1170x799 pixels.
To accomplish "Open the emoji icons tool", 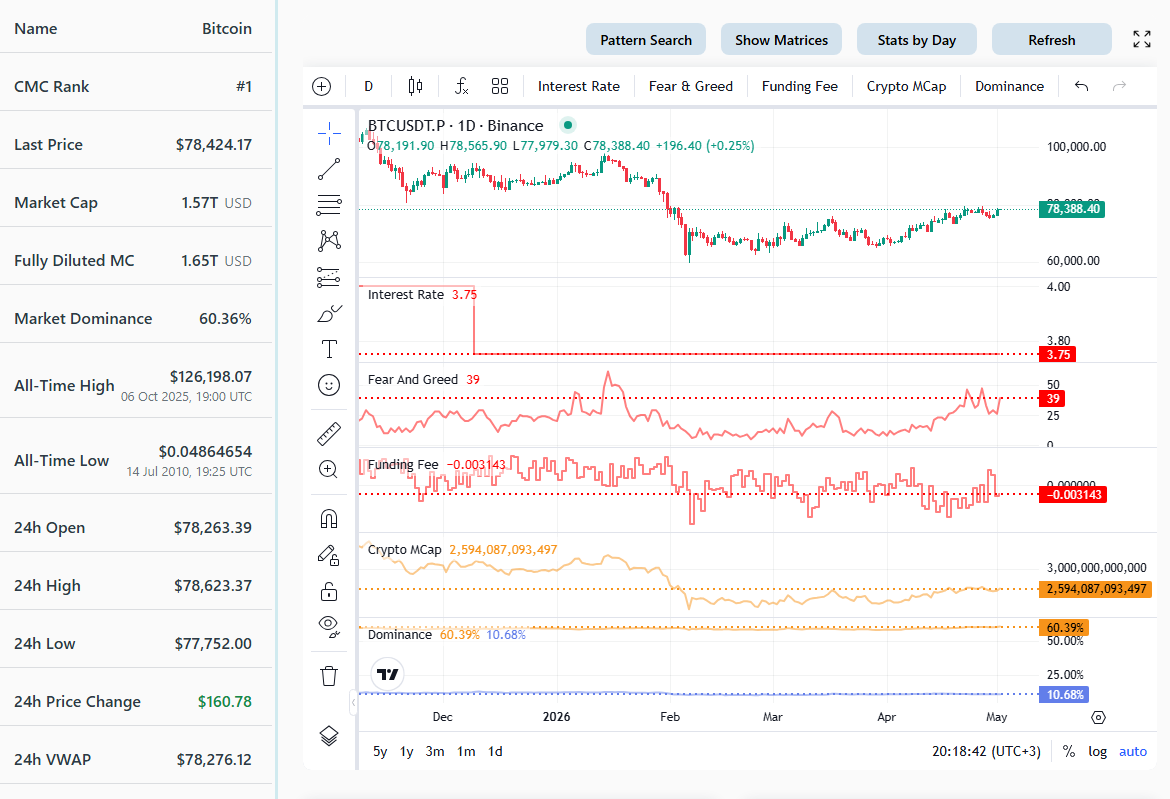I will [329, 385].
